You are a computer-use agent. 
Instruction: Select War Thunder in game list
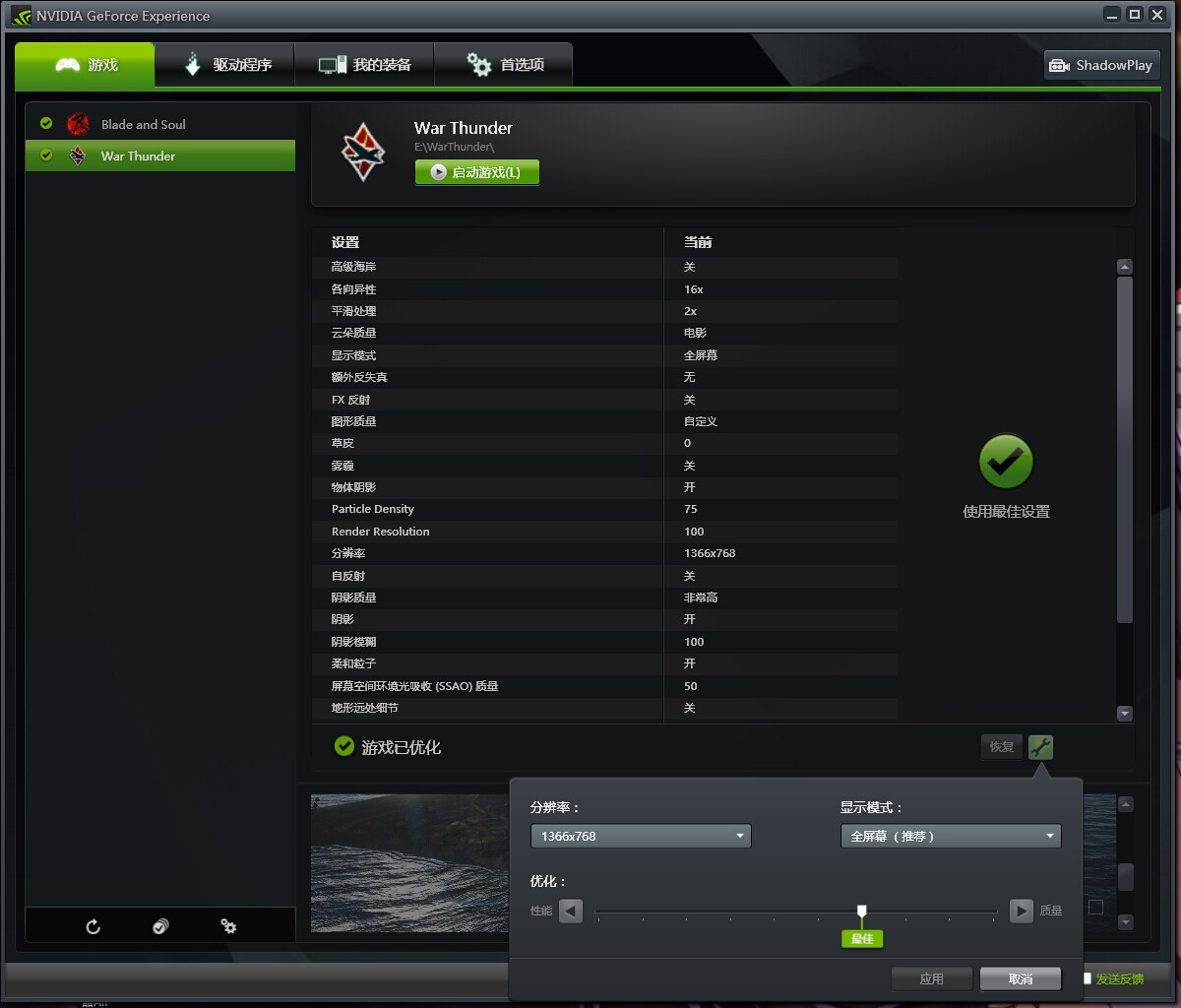tap(160, 156)
